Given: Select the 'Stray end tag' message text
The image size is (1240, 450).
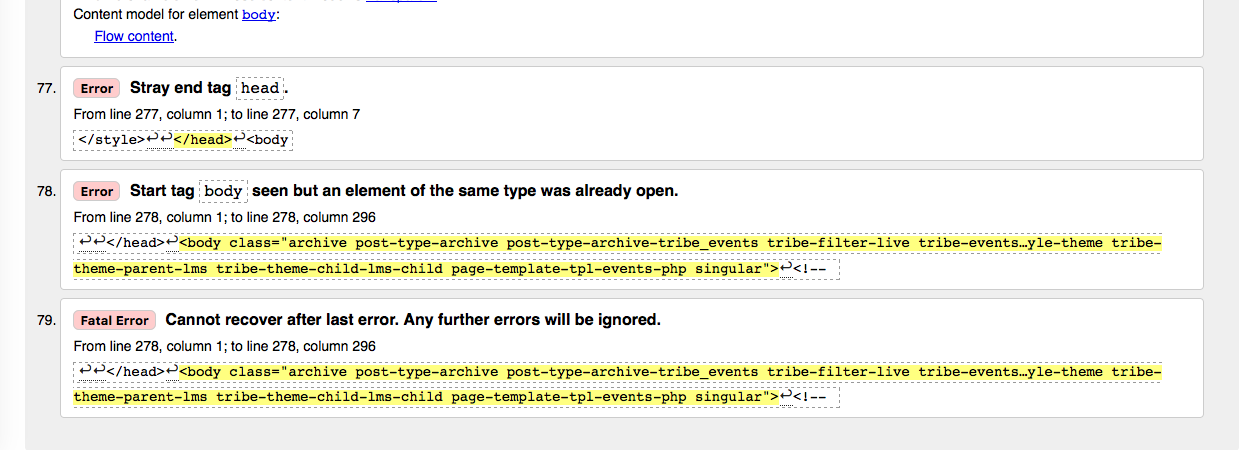Looking at the screenshot, I should point(180,88).
